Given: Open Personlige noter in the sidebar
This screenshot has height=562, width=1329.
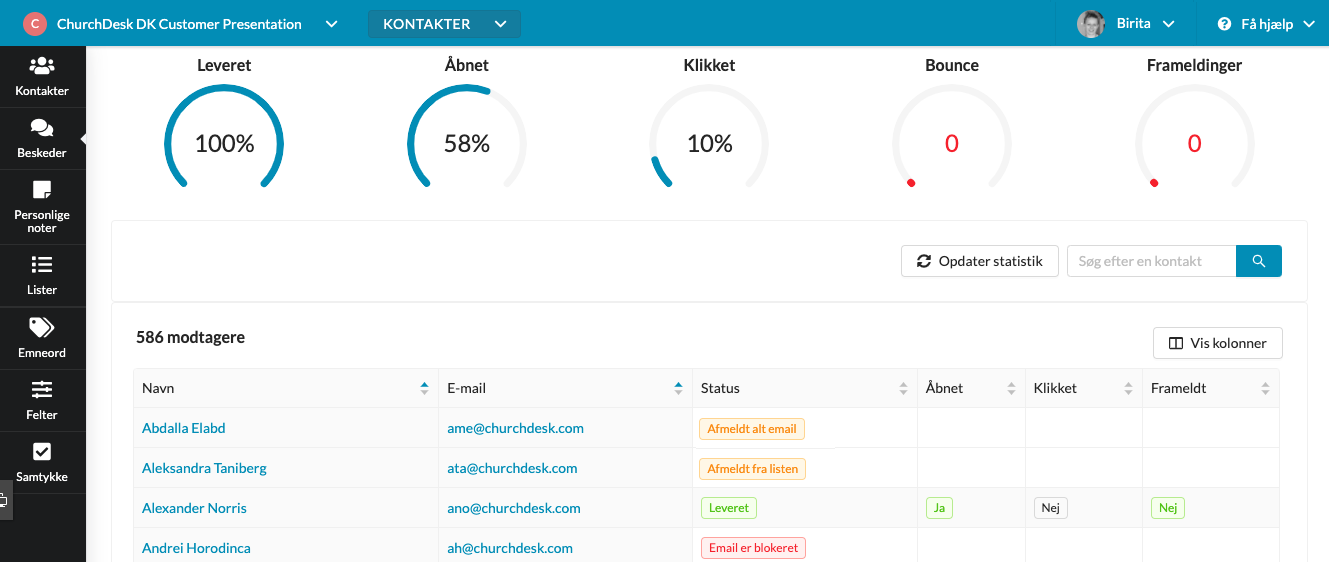Looking at the screenshot, I should click(42, 208).
